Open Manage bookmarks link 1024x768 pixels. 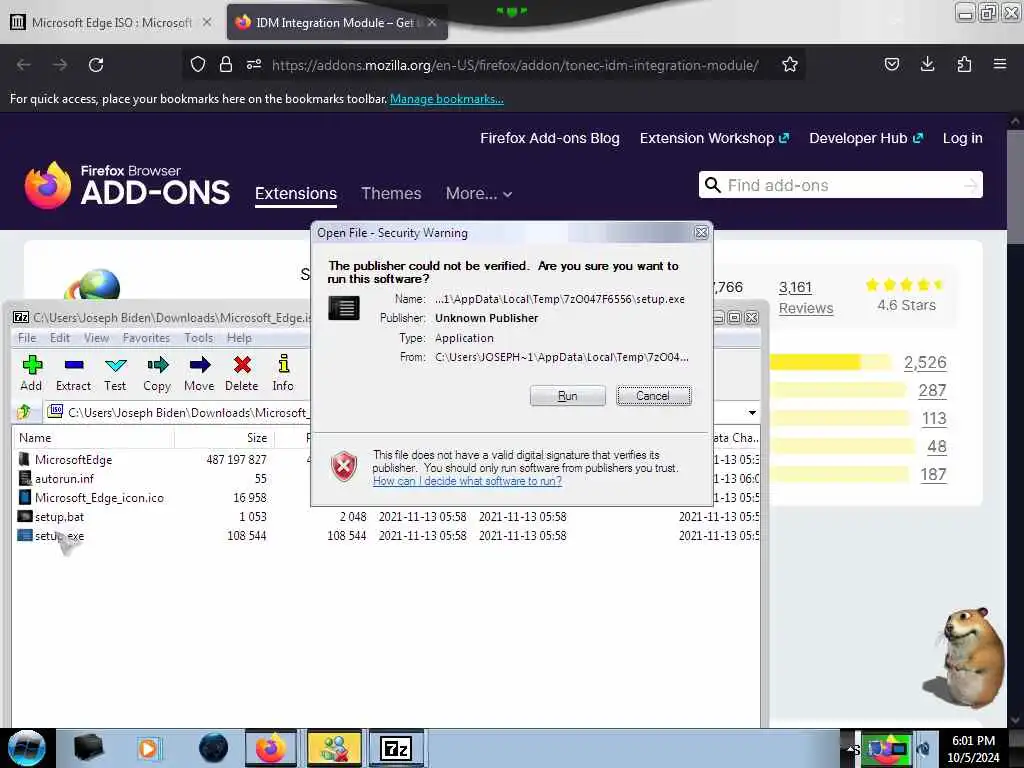point(447,99)
